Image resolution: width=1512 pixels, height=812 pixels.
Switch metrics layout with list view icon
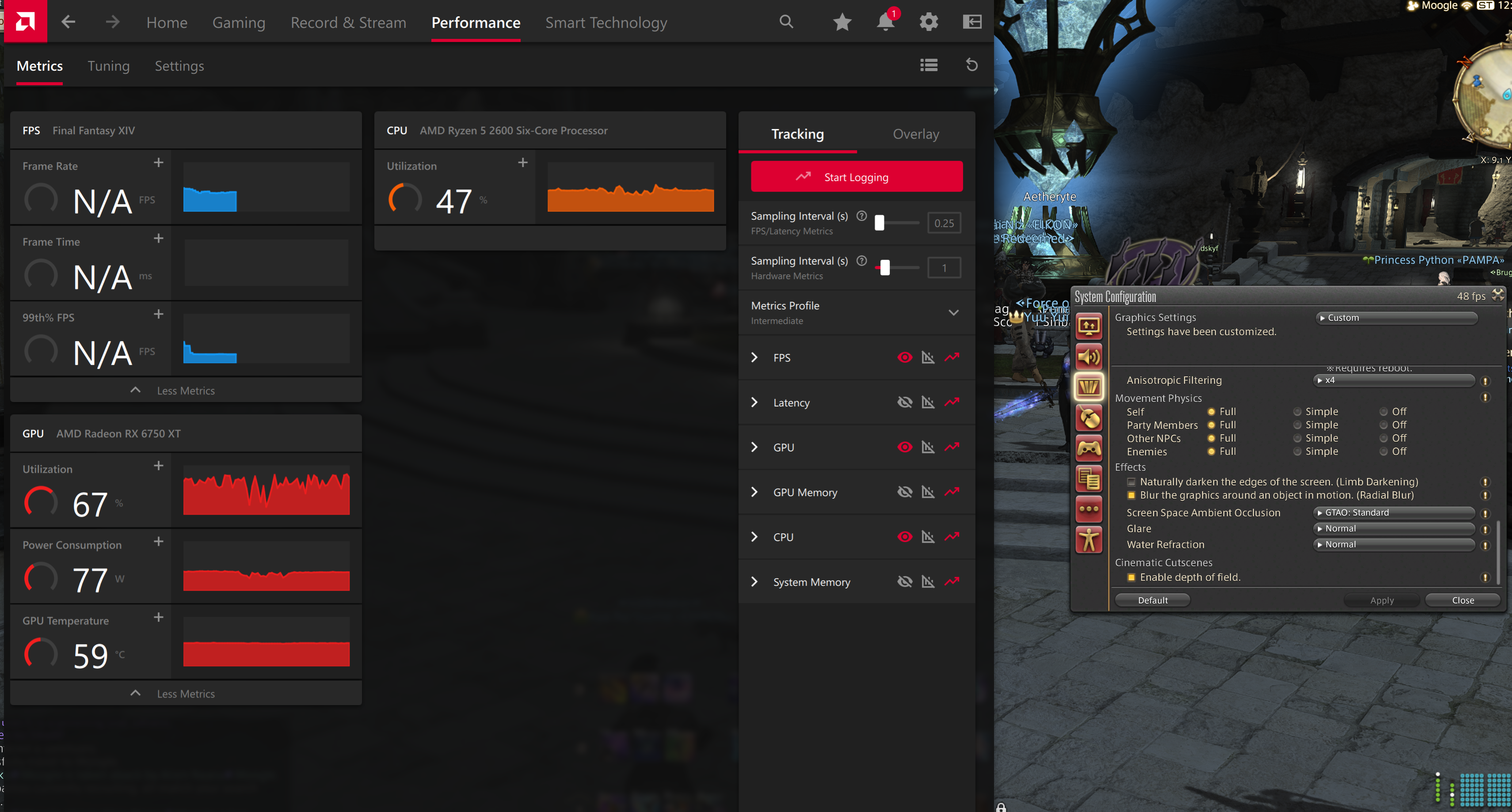[929, 65]
